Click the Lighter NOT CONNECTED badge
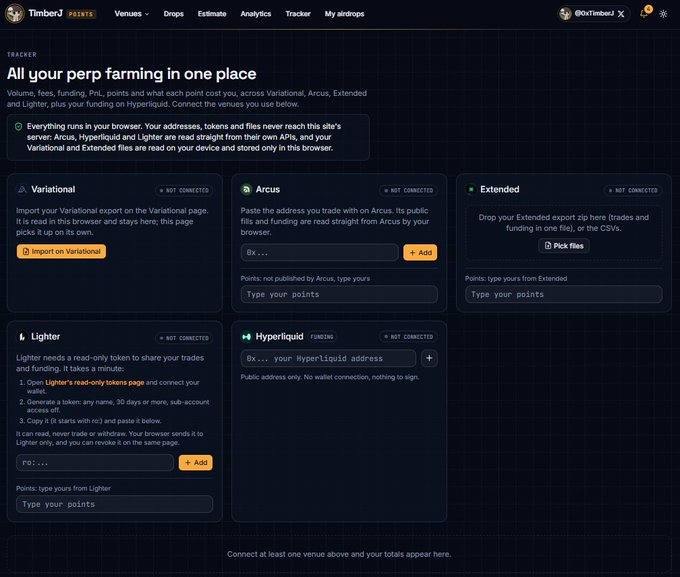 pos(184,338)
